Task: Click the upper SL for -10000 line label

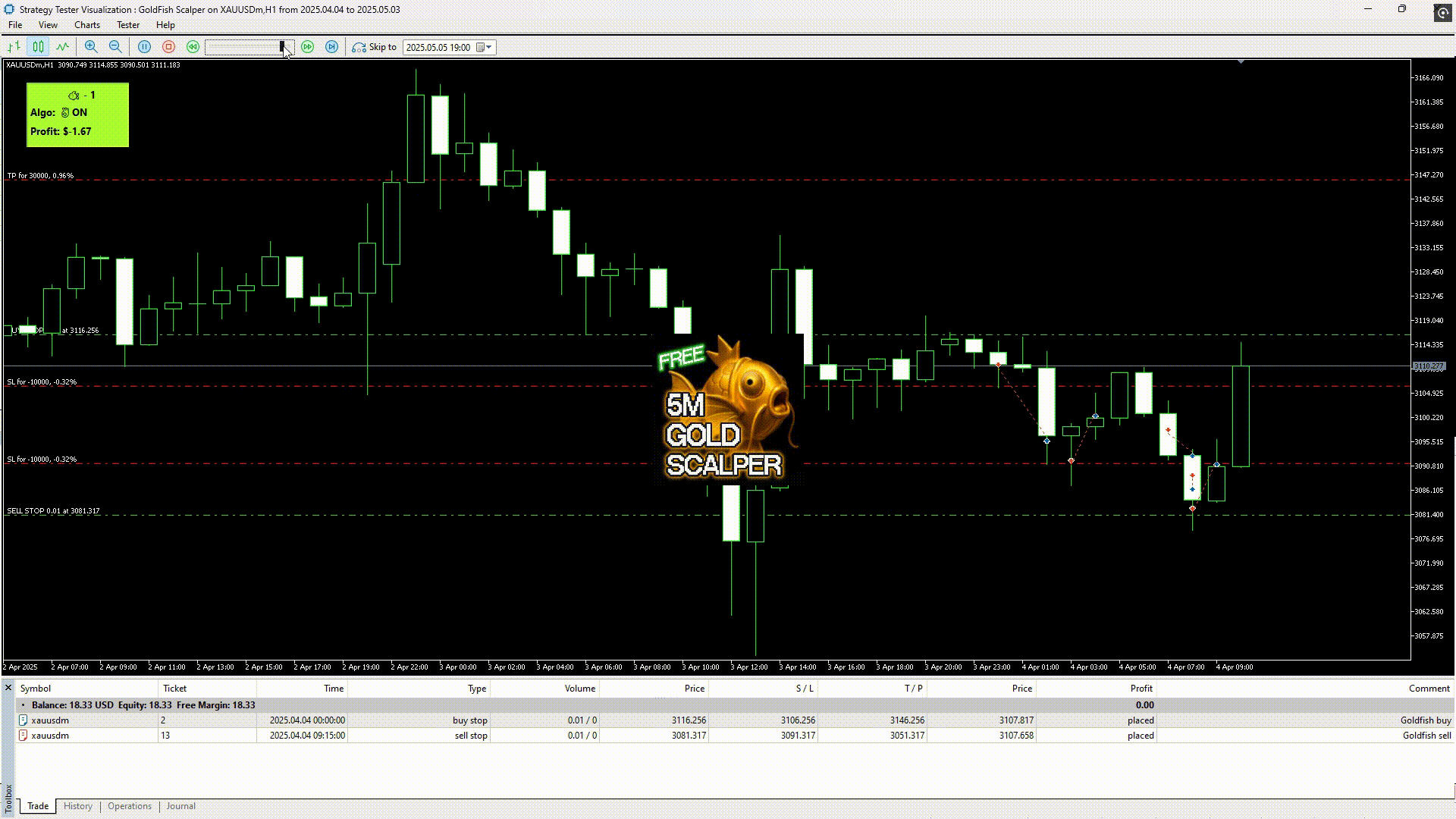Action: [42, 382]
